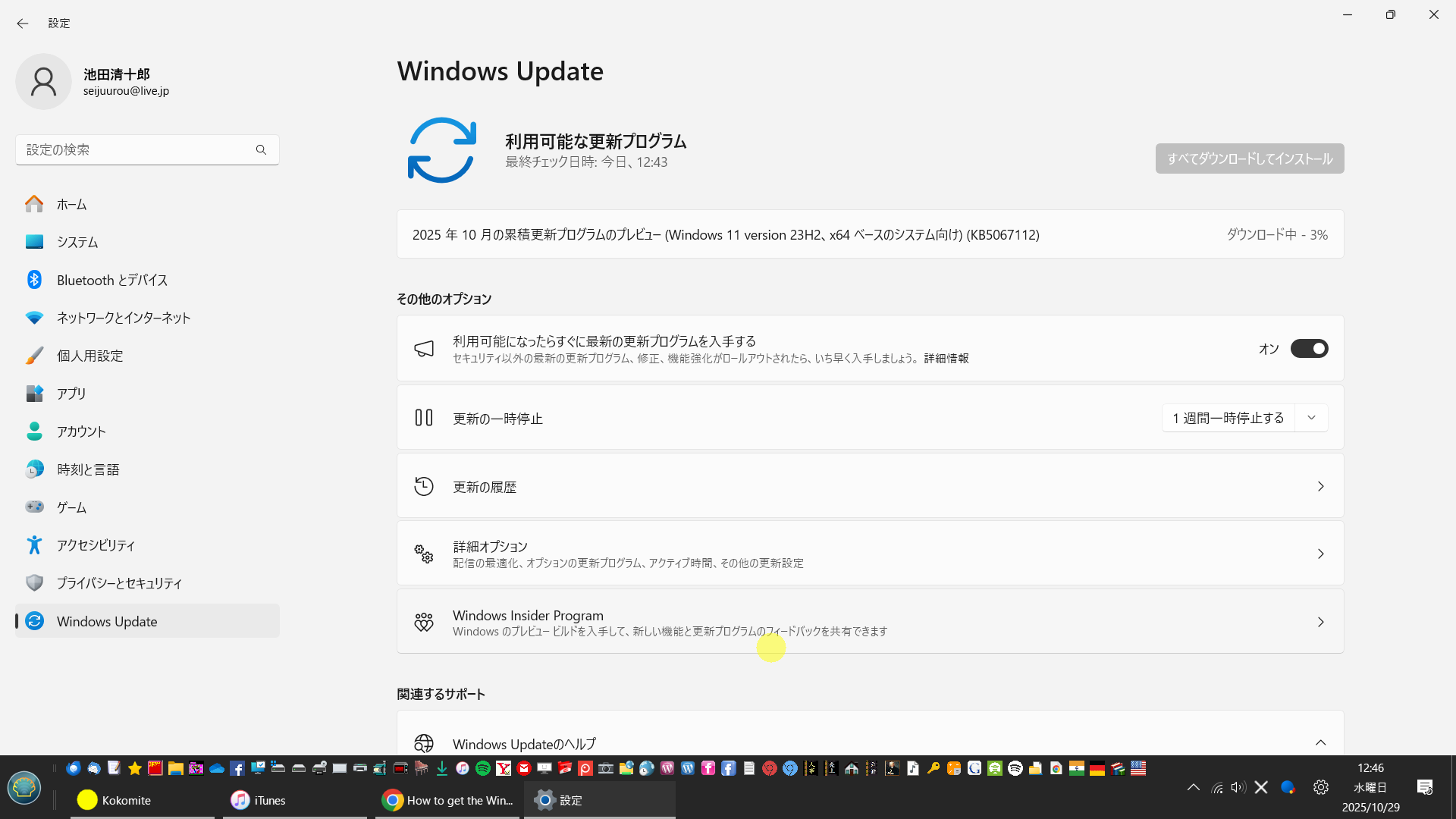Click the KB5067112 cumulative update entry
This screenshot has width=1456, height=819.
(871, 234)
